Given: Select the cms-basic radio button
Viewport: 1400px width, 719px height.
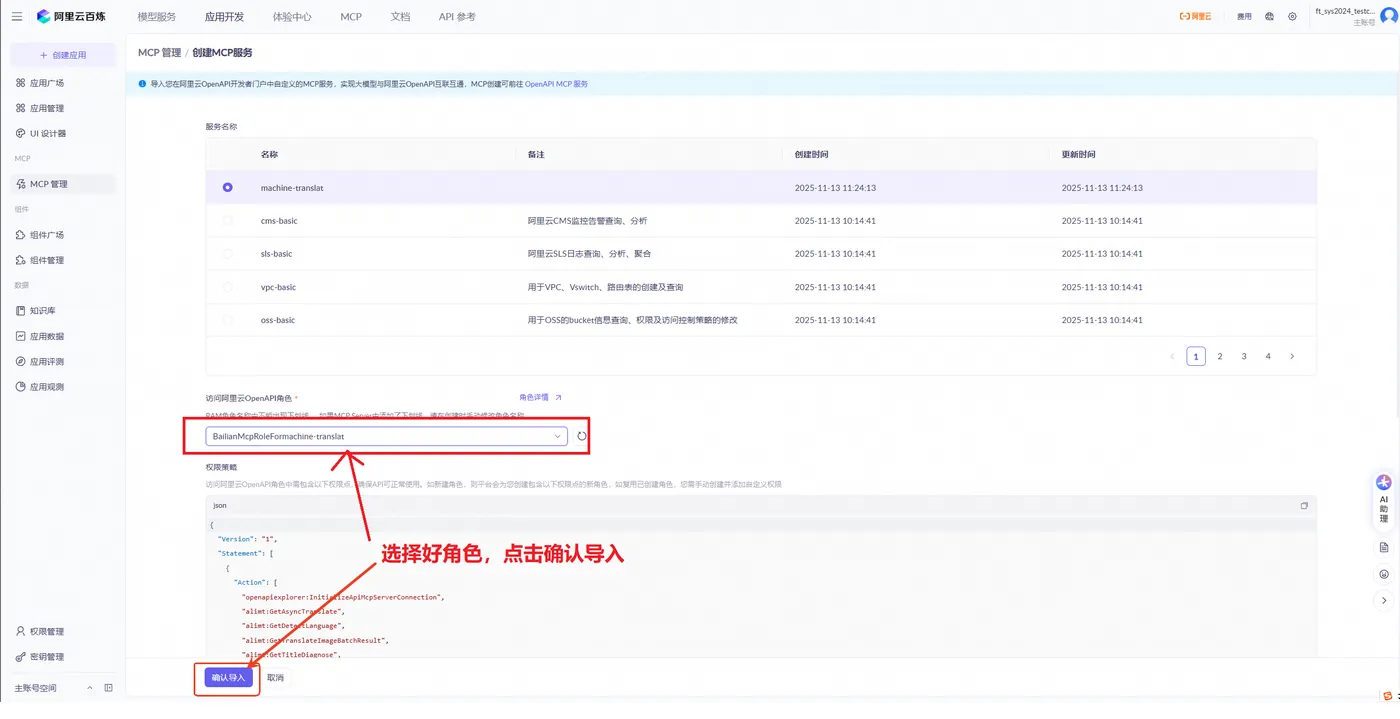Looking at the screenshot, I should pyautogui.click(x=228, y=221).
